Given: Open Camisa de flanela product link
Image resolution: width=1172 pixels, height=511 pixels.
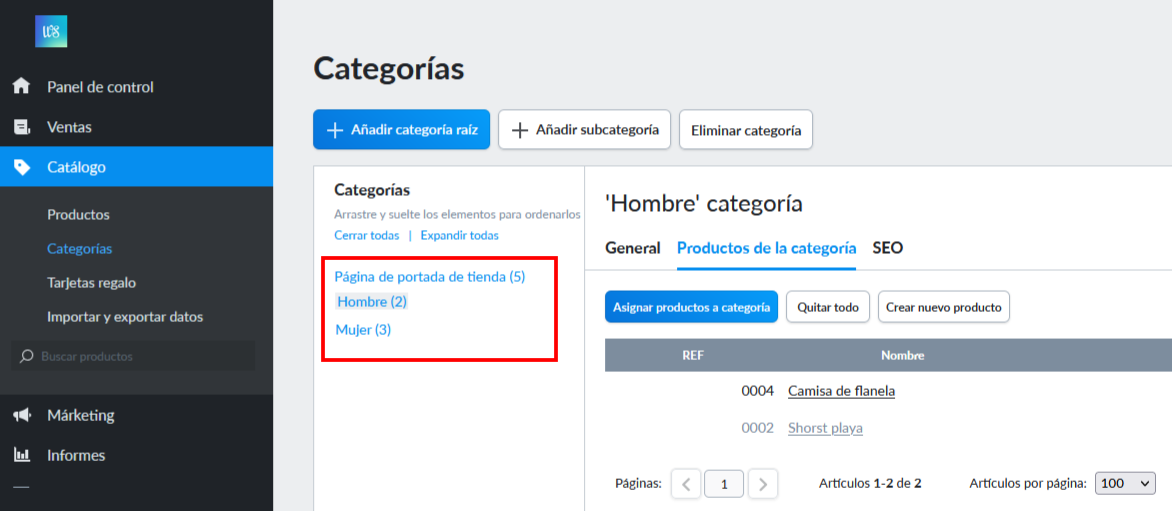Looking at the screenshot, I should click(x=842, y=391).
